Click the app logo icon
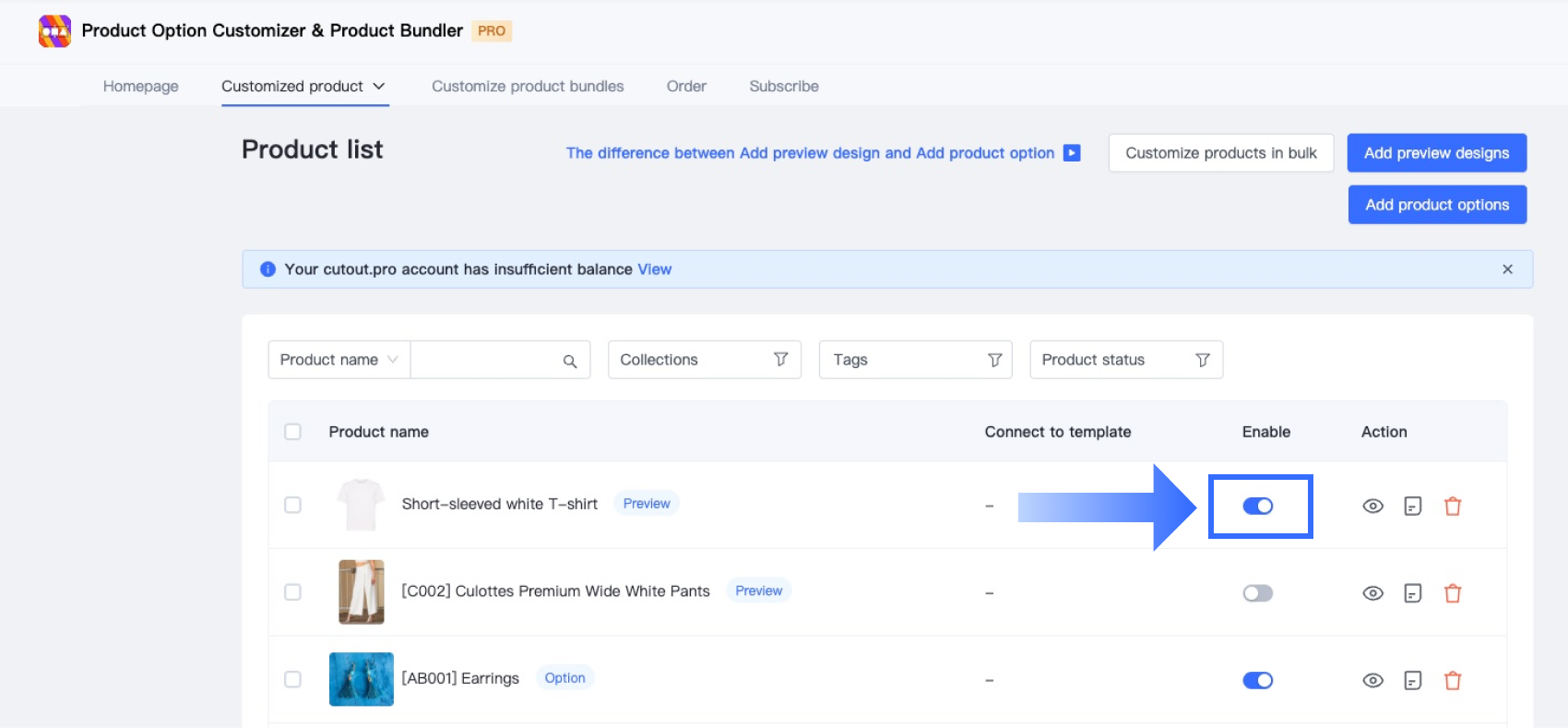 [x=54, y=31]
